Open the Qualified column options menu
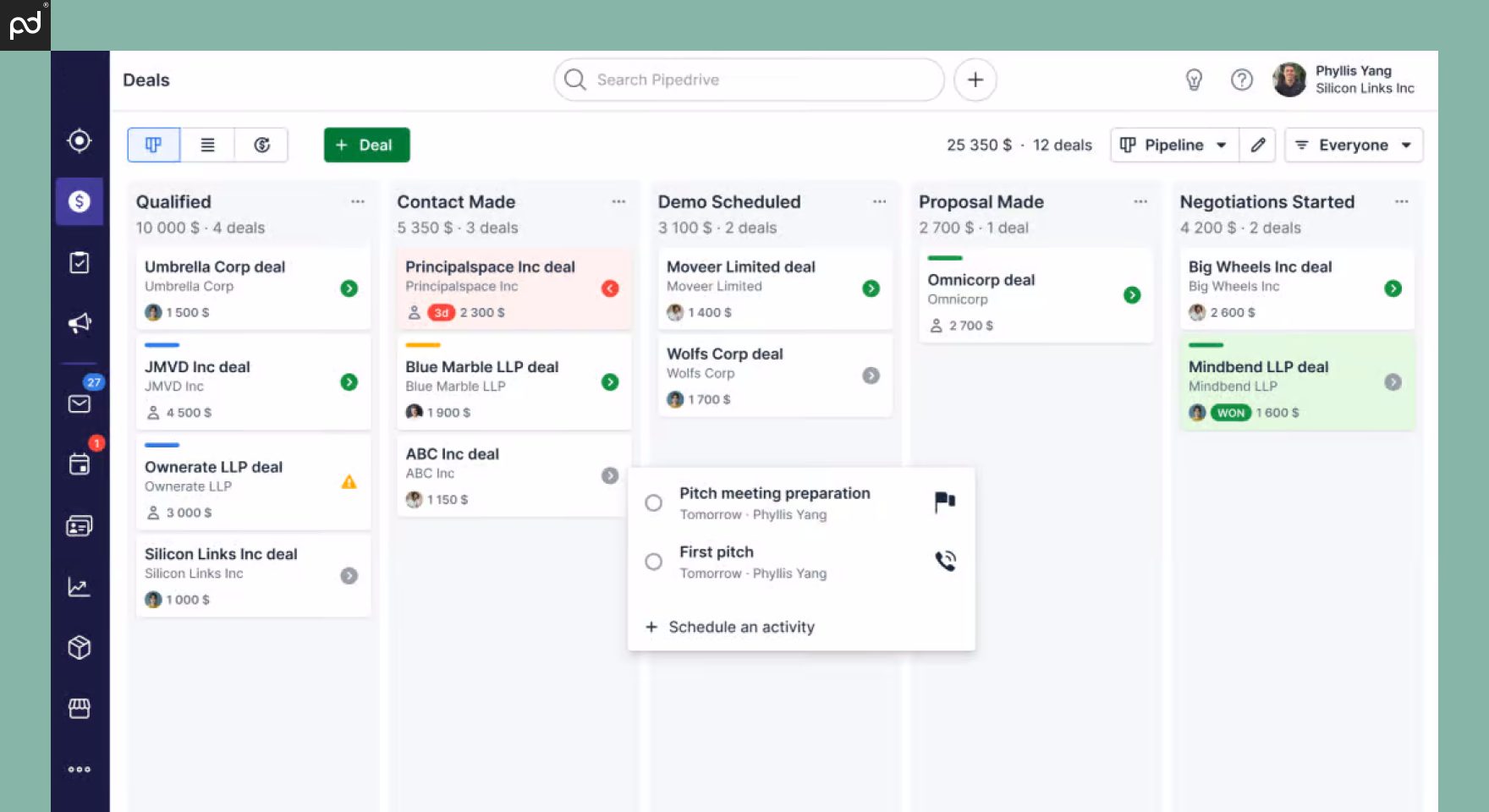Screen dimensions: 1489x812 click(x=357, y=201)
